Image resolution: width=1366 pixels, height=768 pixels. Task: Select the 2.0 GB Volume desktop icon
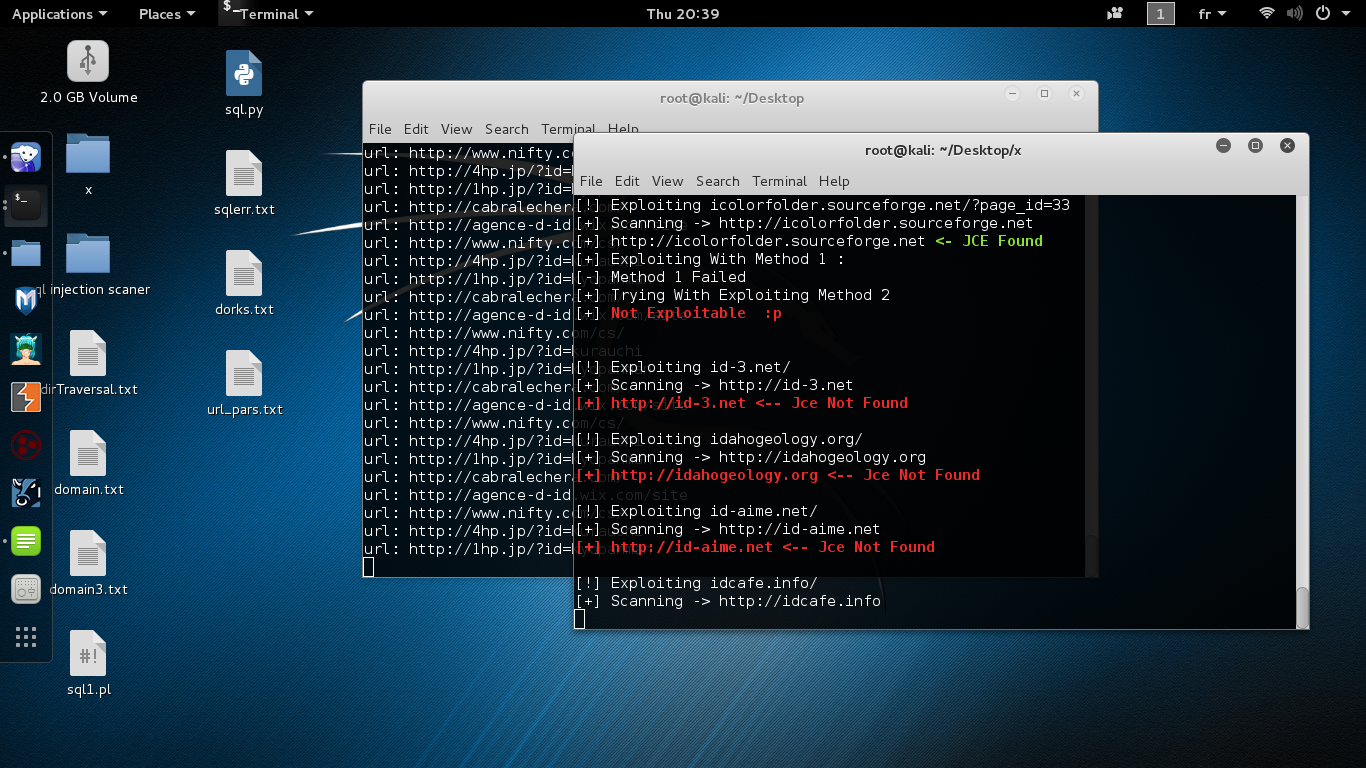click(x=88, y=73)
